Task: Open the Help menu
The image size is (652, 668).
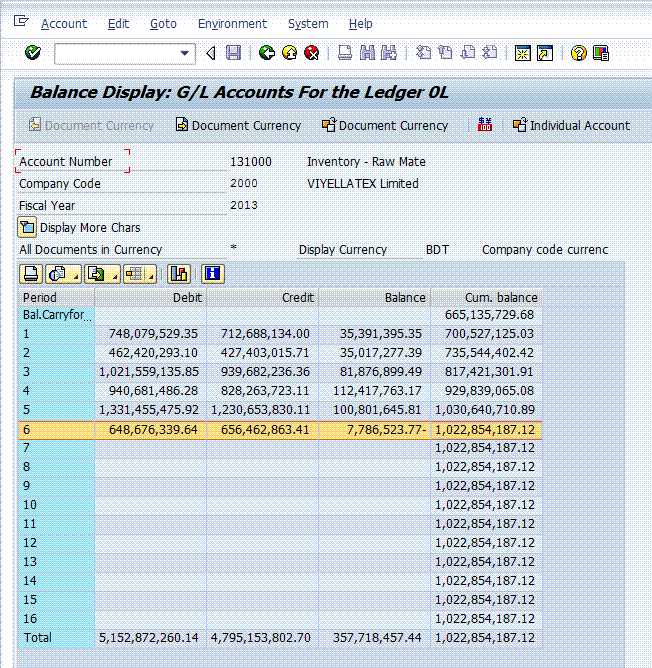Action: (x=361, y=24)
